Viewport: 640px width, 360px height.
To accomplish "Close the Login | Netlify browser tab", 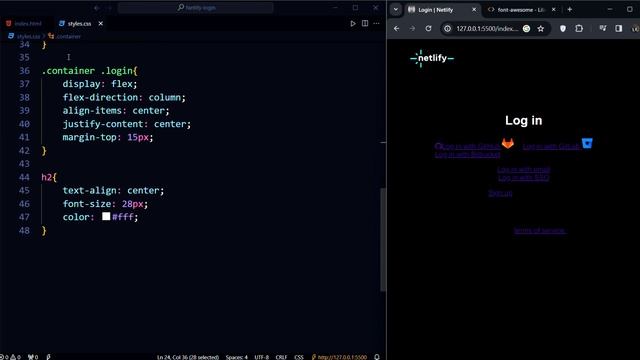I will click(474, 9).
